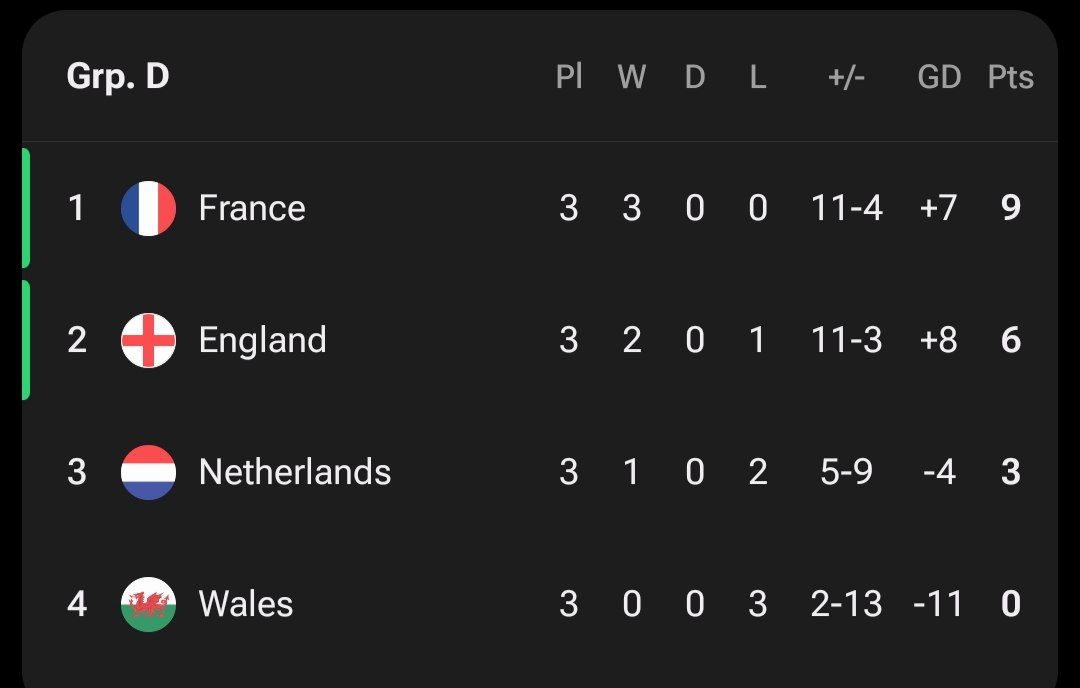Select the Netherlands team name
This screenshot has height=688, width=1080.
click(295, 472)
